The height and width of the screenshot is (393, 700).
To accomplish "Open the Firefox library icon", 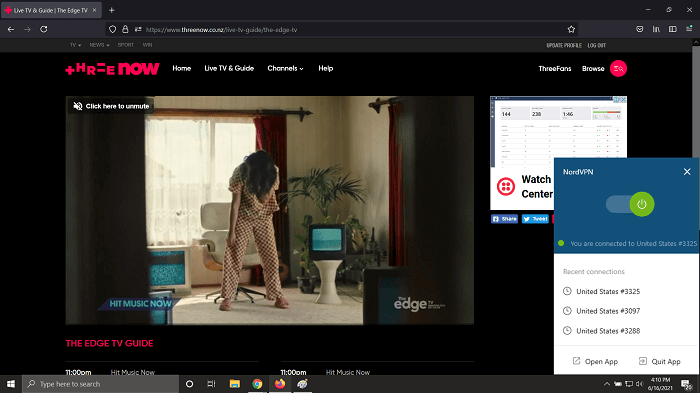I will pos(656,29).
